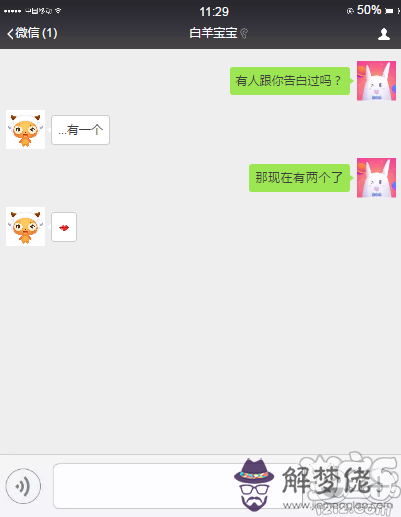This screenshot has height=517, width=401.
Task: Go back to the 微信 (1) chat list
Action: pos(32,33)
